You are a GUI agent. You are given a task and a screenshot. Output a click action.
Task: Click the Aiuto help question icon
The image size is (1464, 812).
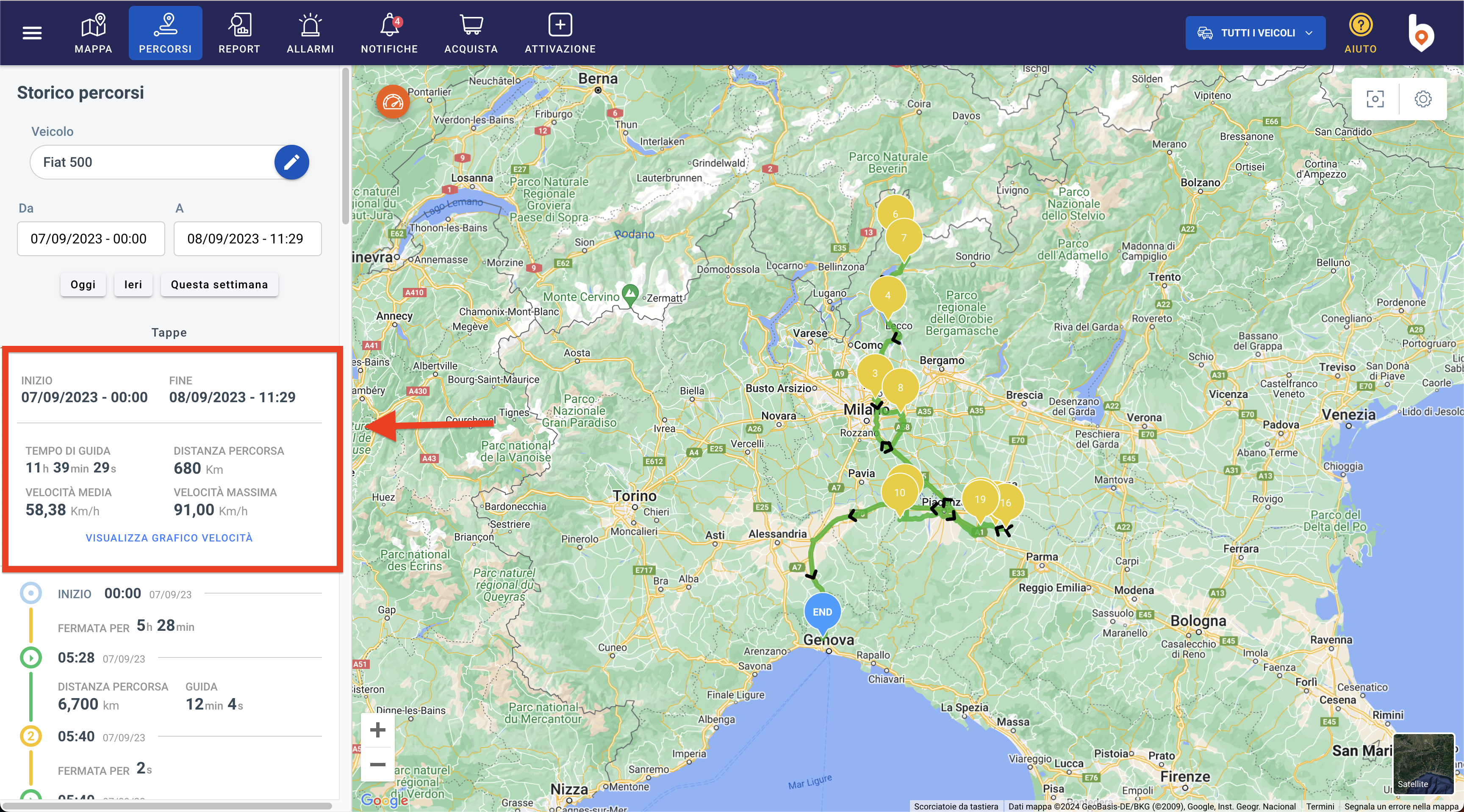point(1360,33)
